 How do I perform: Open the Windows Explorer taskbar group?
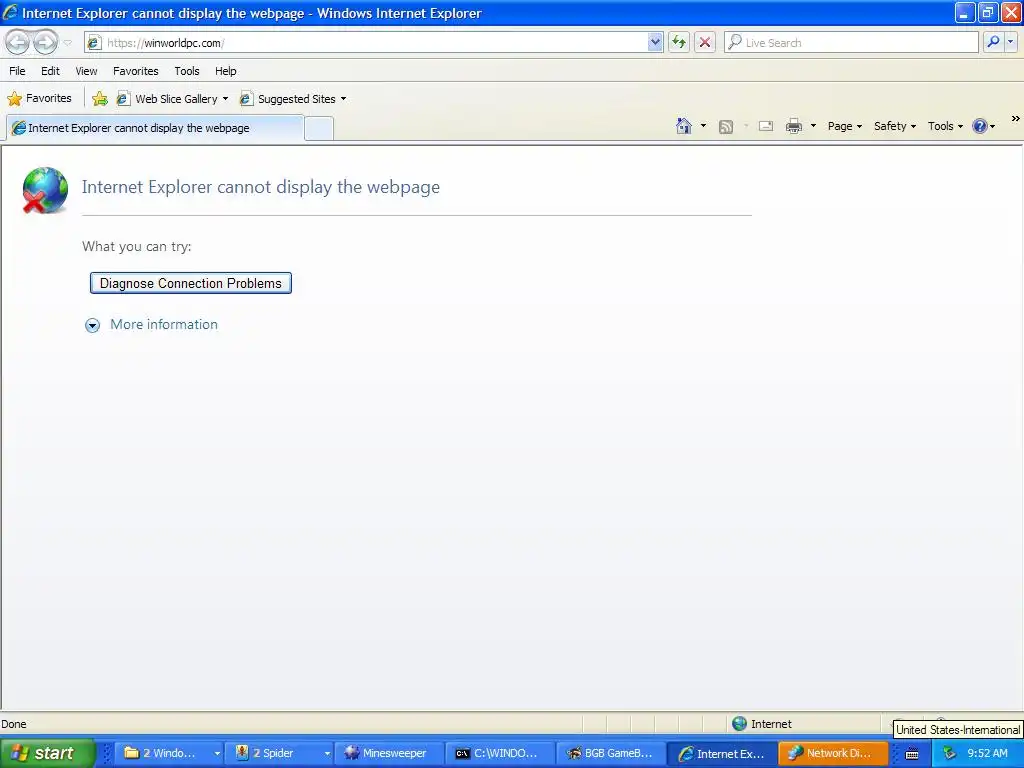[170, 753]
